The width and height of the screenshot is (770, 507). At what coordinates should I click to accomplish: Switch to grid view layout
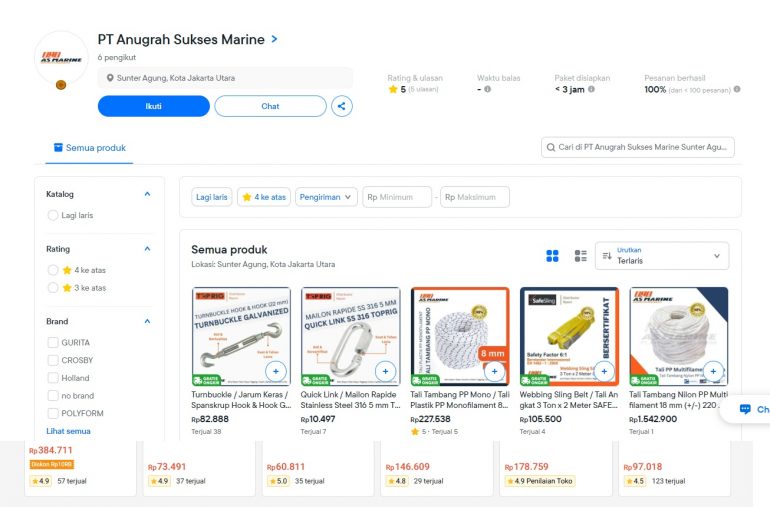tap(552, 256)
